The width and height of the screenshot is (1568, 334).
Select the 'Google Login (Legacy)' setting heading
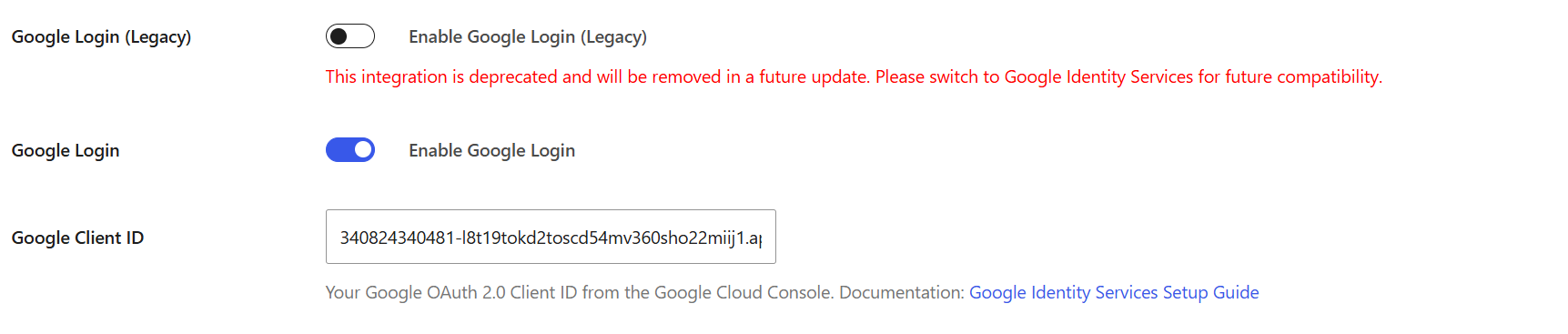point(101,36)
